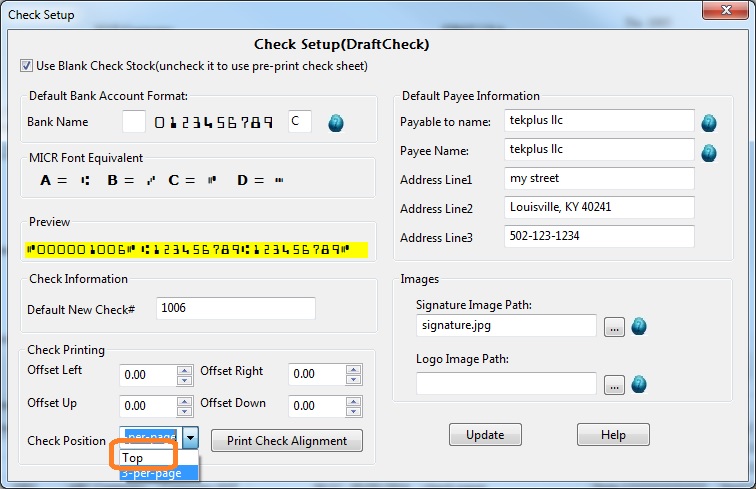The width and height of the screenshot is (756, 489).
Task: Decrease Offset Right value with down arrow
Action: click(x=353, y=380)
